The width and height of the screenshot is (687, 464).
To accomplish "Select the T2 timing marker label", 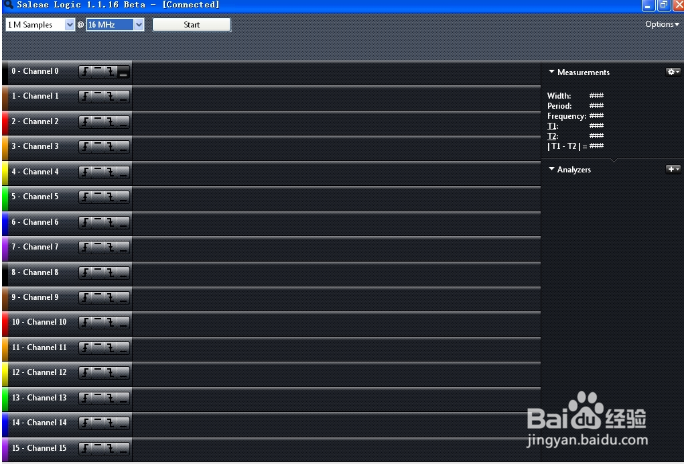I will coord(552,136).
